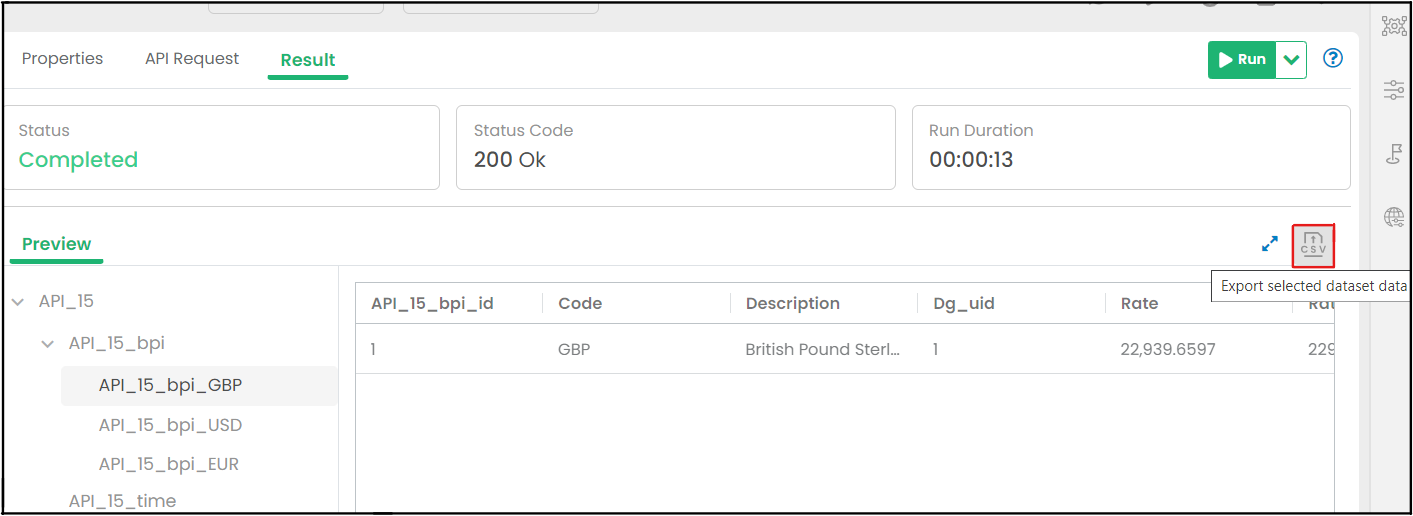Click the Completed status value
This screenshot has height=516, width=1413.
point(78,160)
